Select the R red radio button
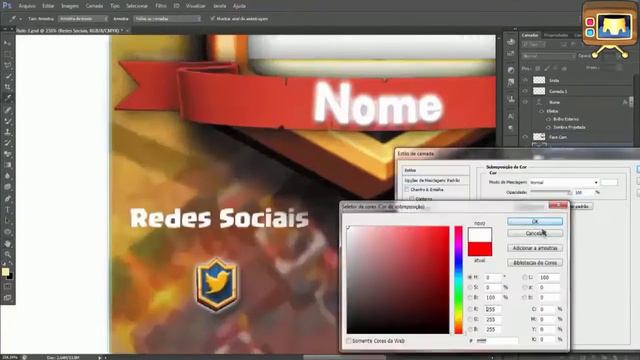 470,309
